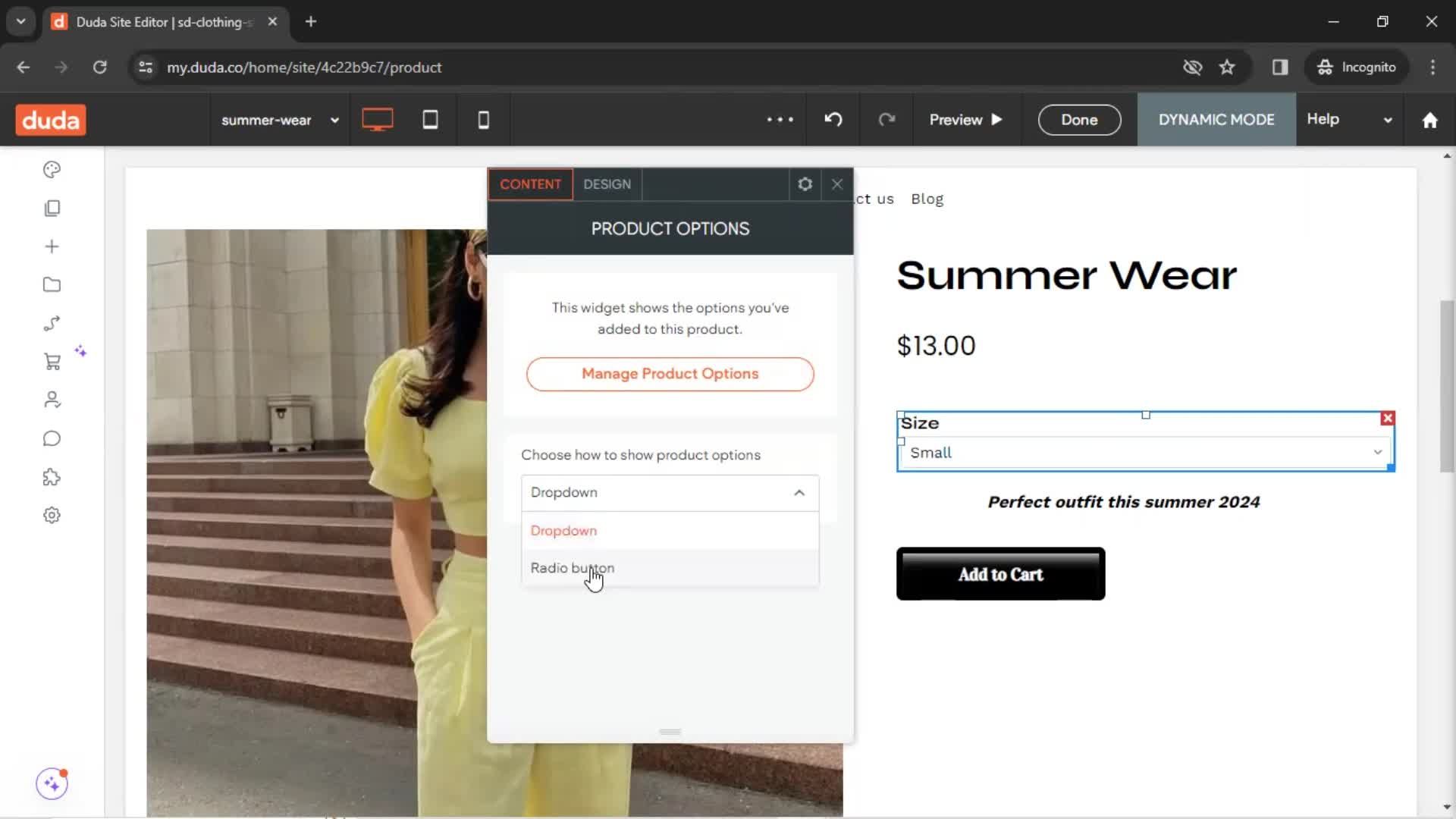
Task: Click the tracking protection eye icon
Action: point(1192,67)
